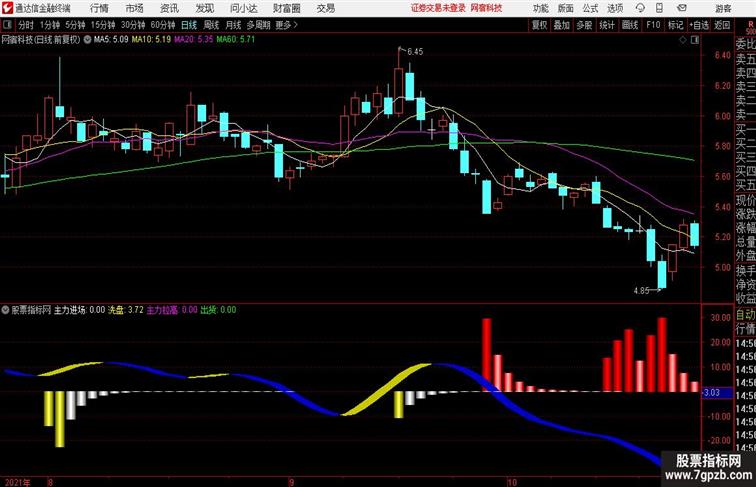Viewport: 756px width, 487px height.
Task: Switch to the 周线 weekly tab
Action: tap(211, 25)
